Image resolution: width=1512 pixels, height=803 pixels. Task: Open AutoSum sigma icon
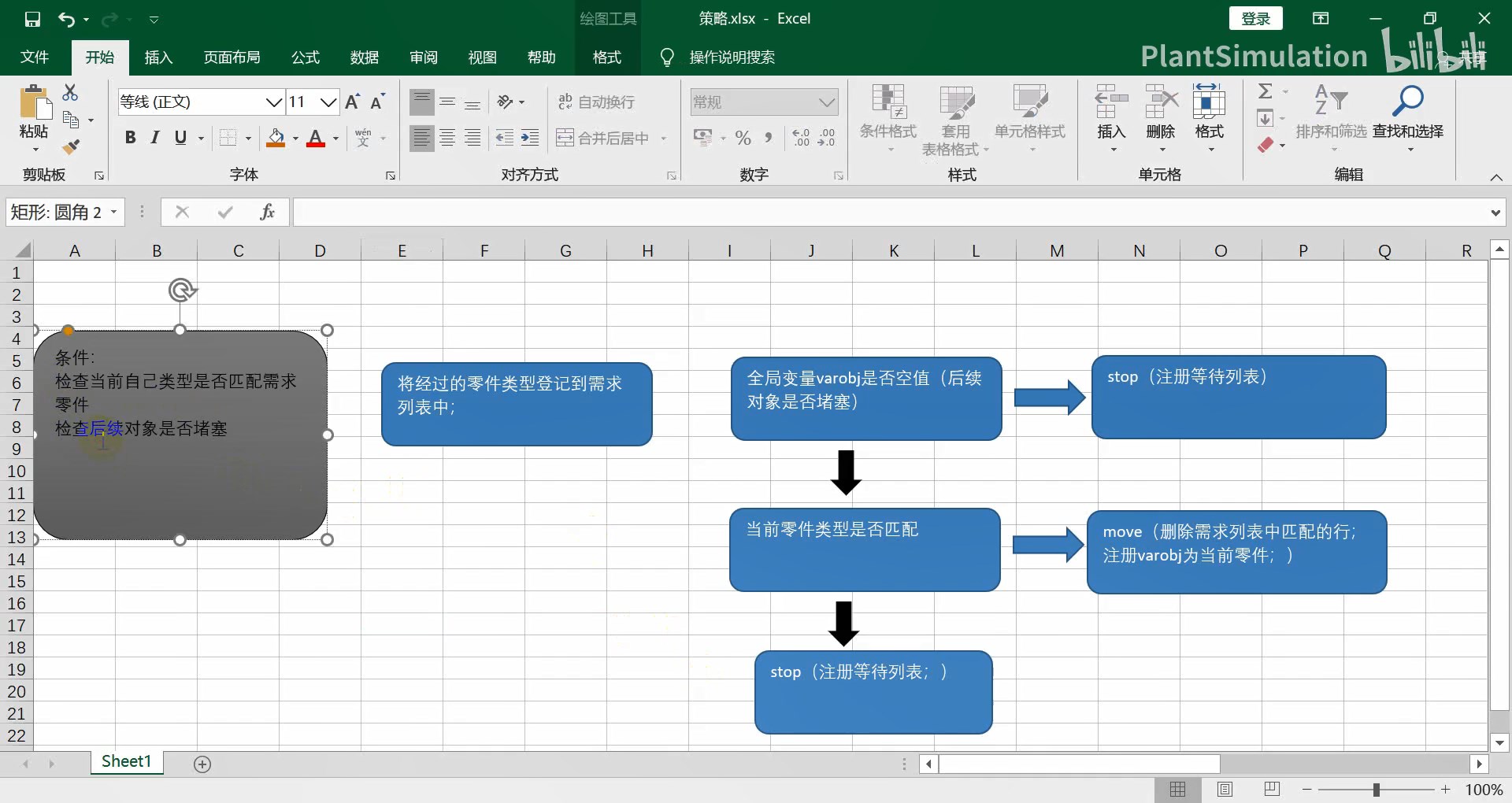(x=1265, y=91)
